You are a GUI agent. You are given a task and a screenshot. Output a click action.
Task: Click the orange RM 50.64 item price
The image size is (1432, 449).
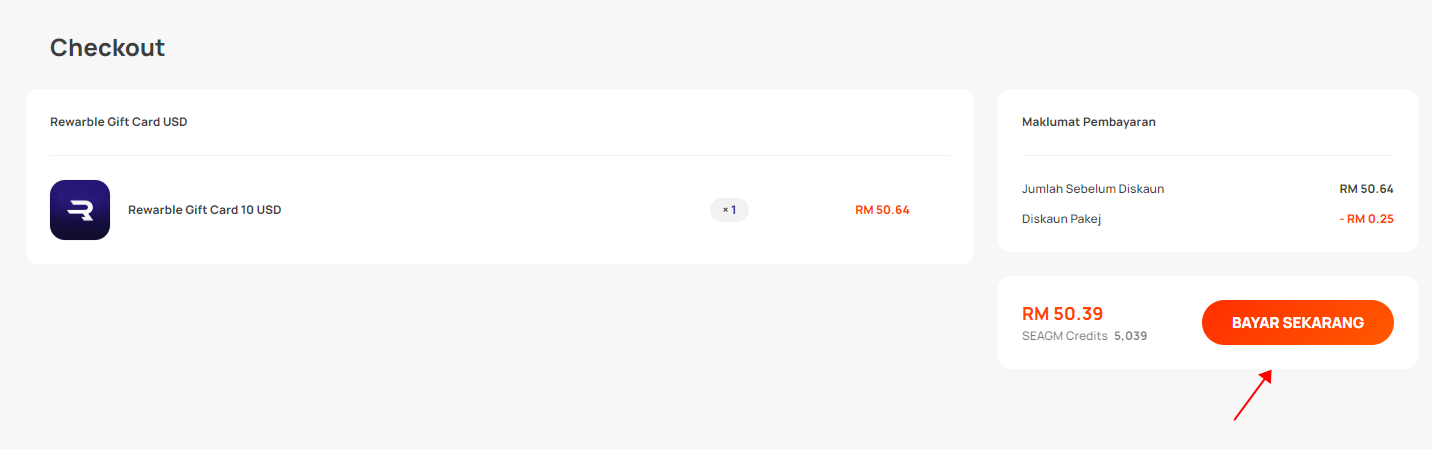pyautogui.click(x=882, y=210)
